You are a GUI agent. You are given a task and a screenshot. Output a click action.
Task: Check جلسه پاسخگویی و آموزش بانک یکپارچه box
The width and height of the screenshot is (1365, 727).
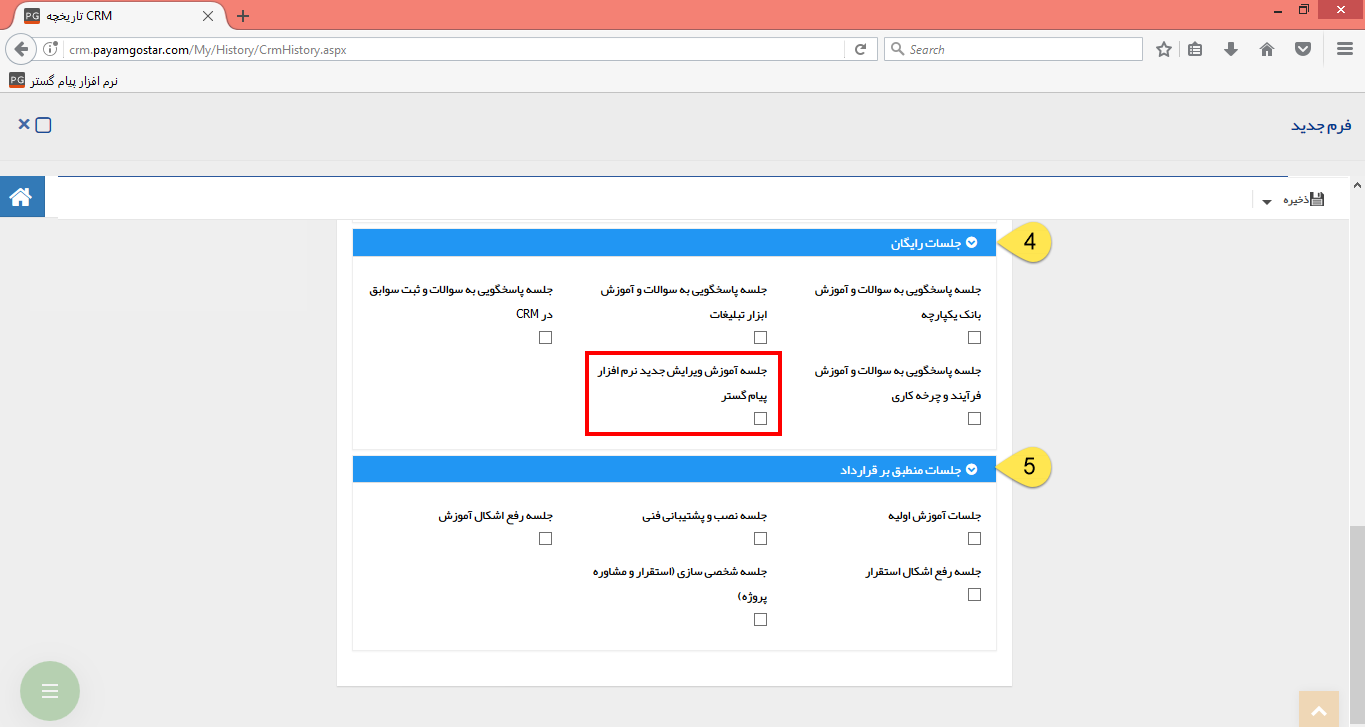[x=975, y=338]
